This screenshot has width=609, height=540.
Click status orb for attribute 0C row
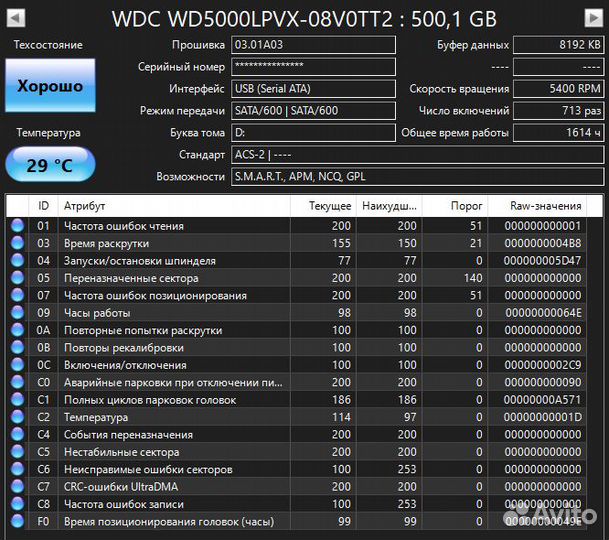tap(17, 365)
